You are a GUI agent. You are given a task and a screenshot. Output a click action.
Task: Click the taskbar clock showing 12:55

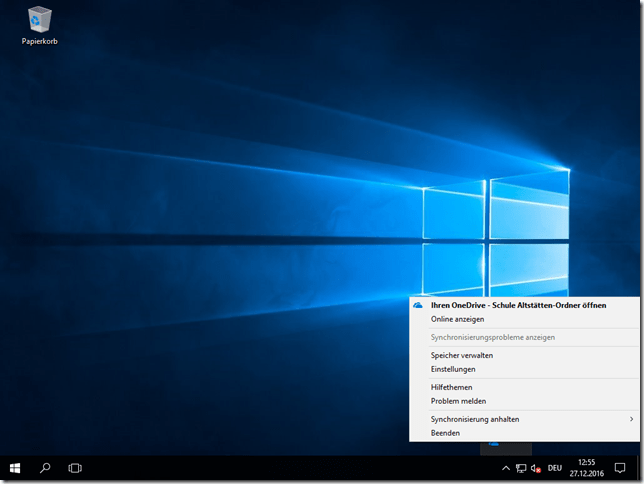(586, 468)
